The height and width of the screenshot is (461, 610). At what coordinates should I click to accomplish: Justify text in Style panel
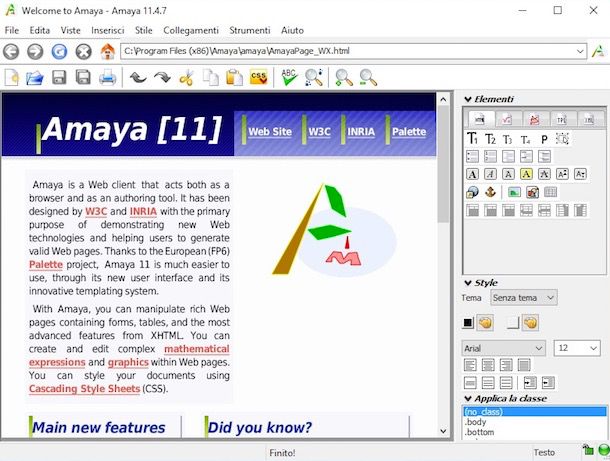point(524,365)
